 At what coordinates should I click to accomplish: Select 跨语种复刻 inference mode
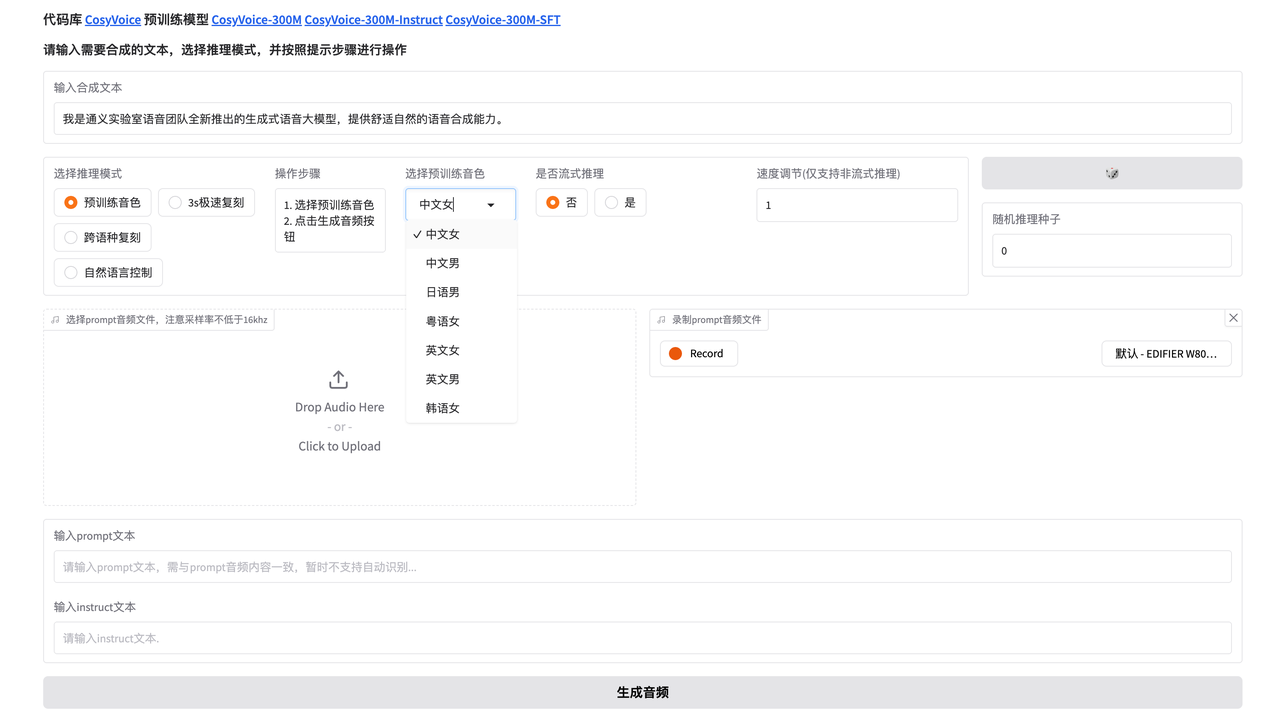71,238
